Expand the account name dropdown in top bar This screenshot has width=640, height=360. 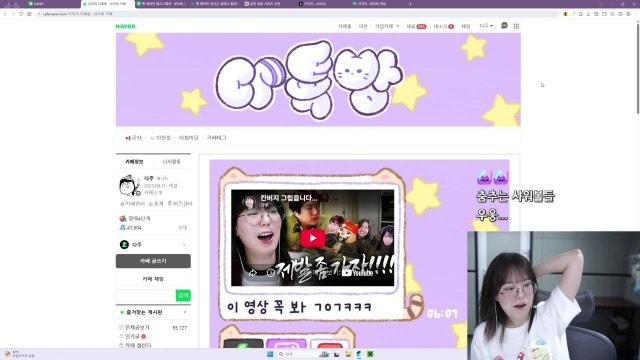tap(486, 26)
